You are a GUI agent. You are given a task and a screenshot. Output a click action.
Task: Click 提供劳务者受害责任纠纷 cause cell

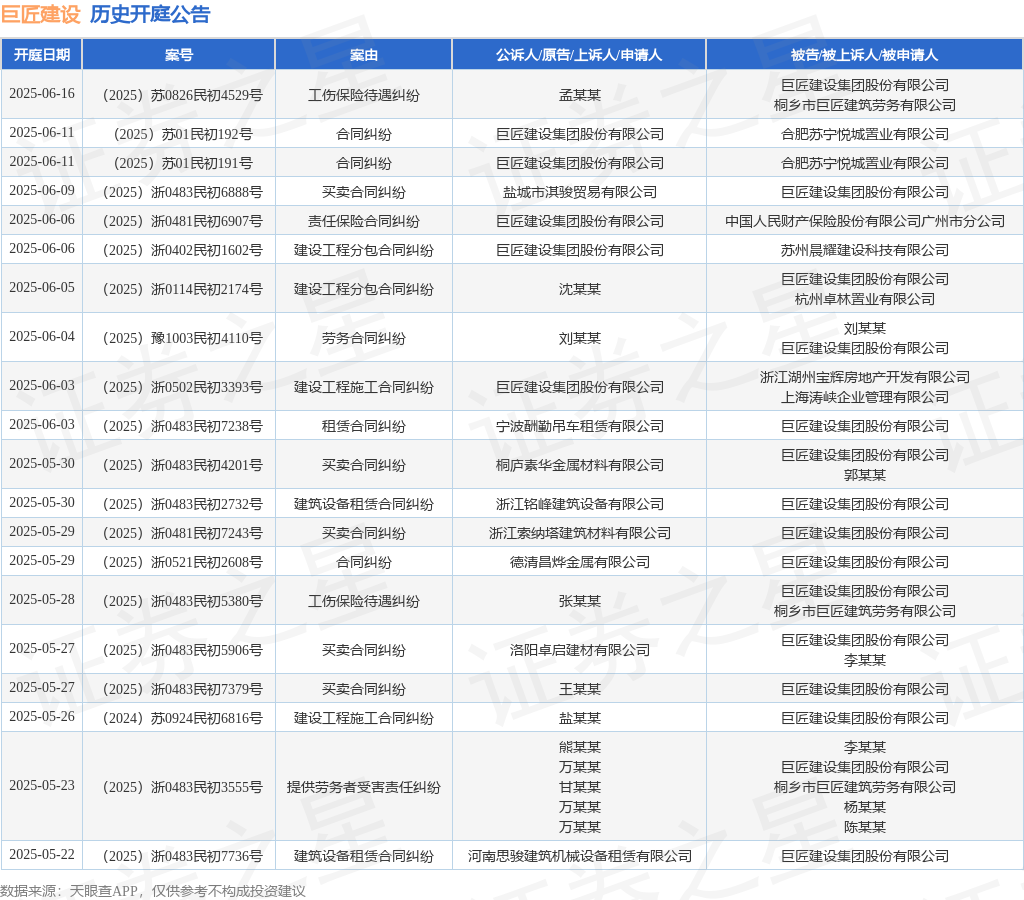coord(364,787)
